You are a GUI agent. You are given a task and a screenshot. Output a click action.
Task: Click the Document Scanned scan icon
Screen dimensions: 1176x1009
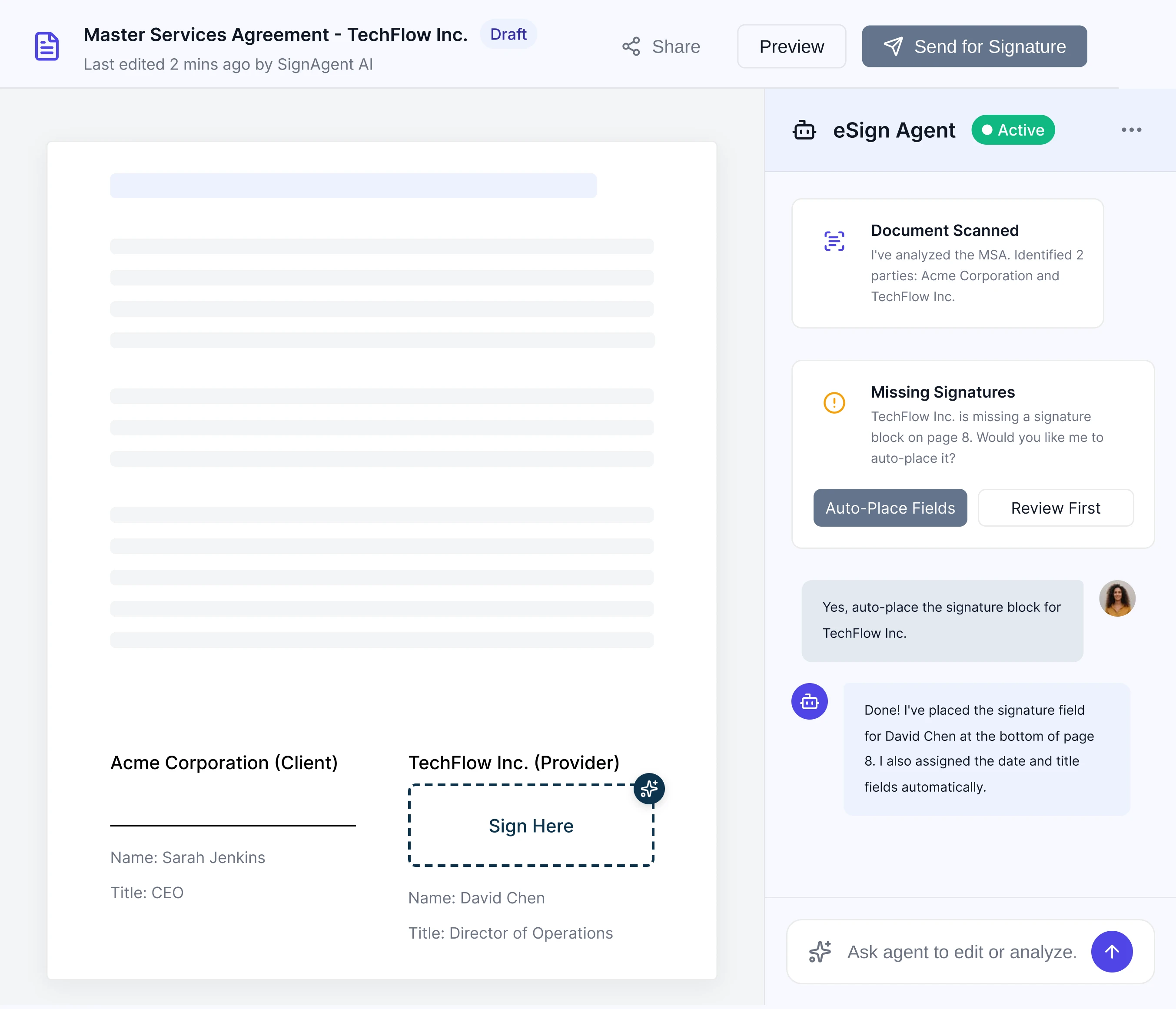click(x=834, y=240)
